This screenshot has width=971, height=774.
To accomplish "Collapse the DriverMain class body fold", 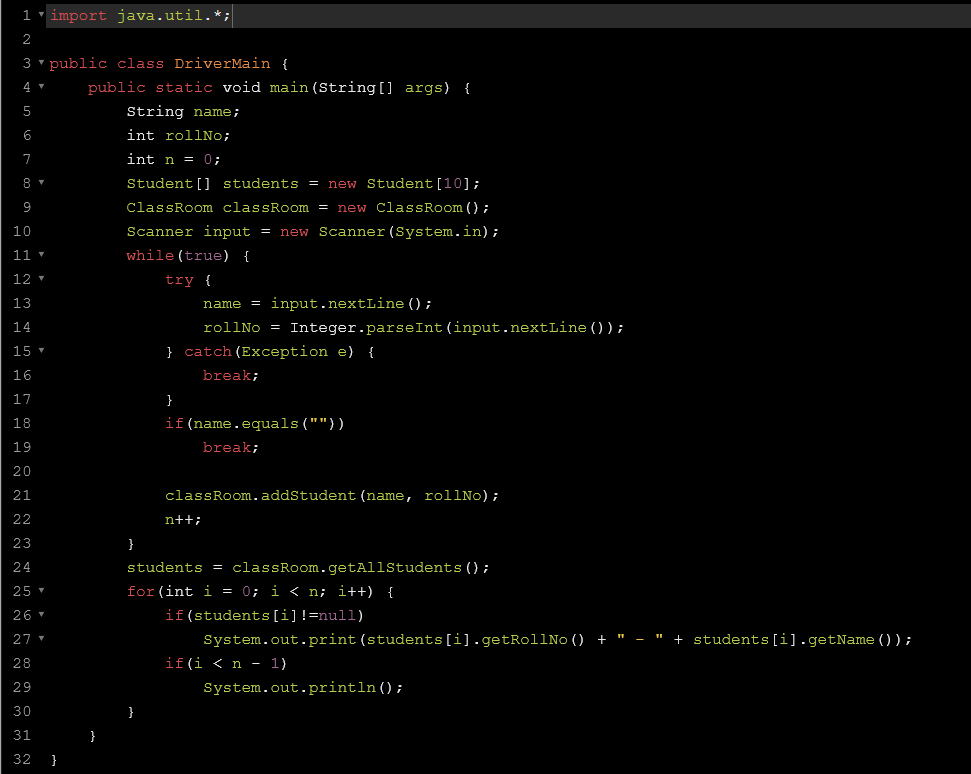I will click(x=40, y=63).
